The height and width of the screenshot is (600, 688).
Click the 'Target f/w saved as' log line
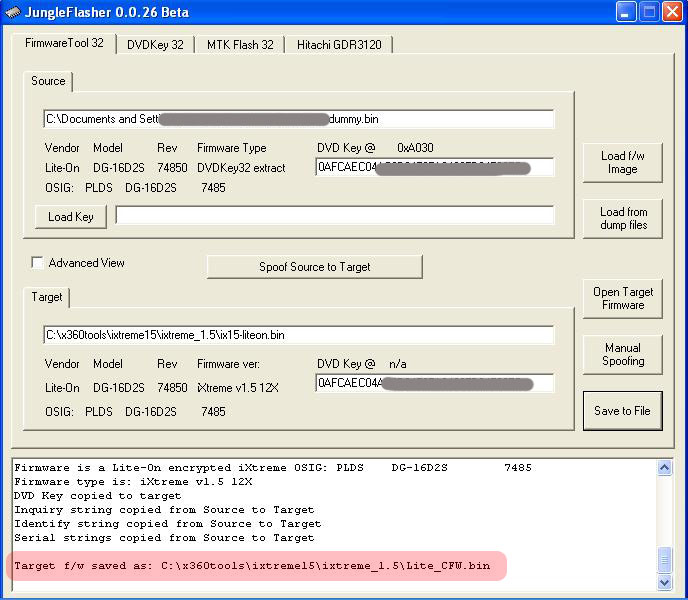coord(252,566)
